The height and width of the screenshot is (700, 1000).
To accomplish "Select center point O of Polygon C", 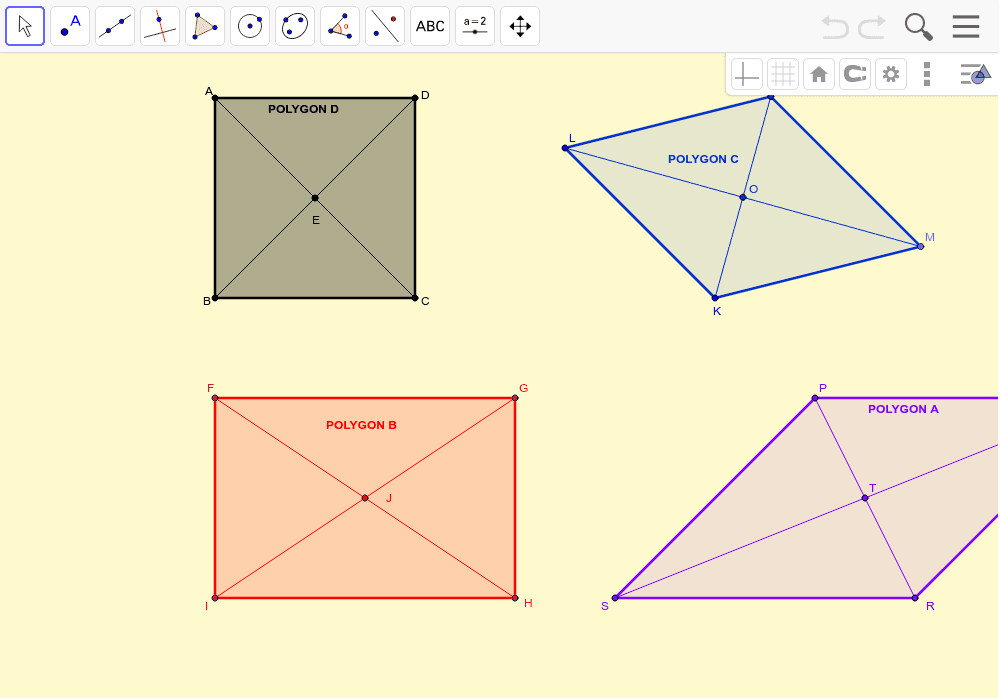I will click(x=743, y=197).
